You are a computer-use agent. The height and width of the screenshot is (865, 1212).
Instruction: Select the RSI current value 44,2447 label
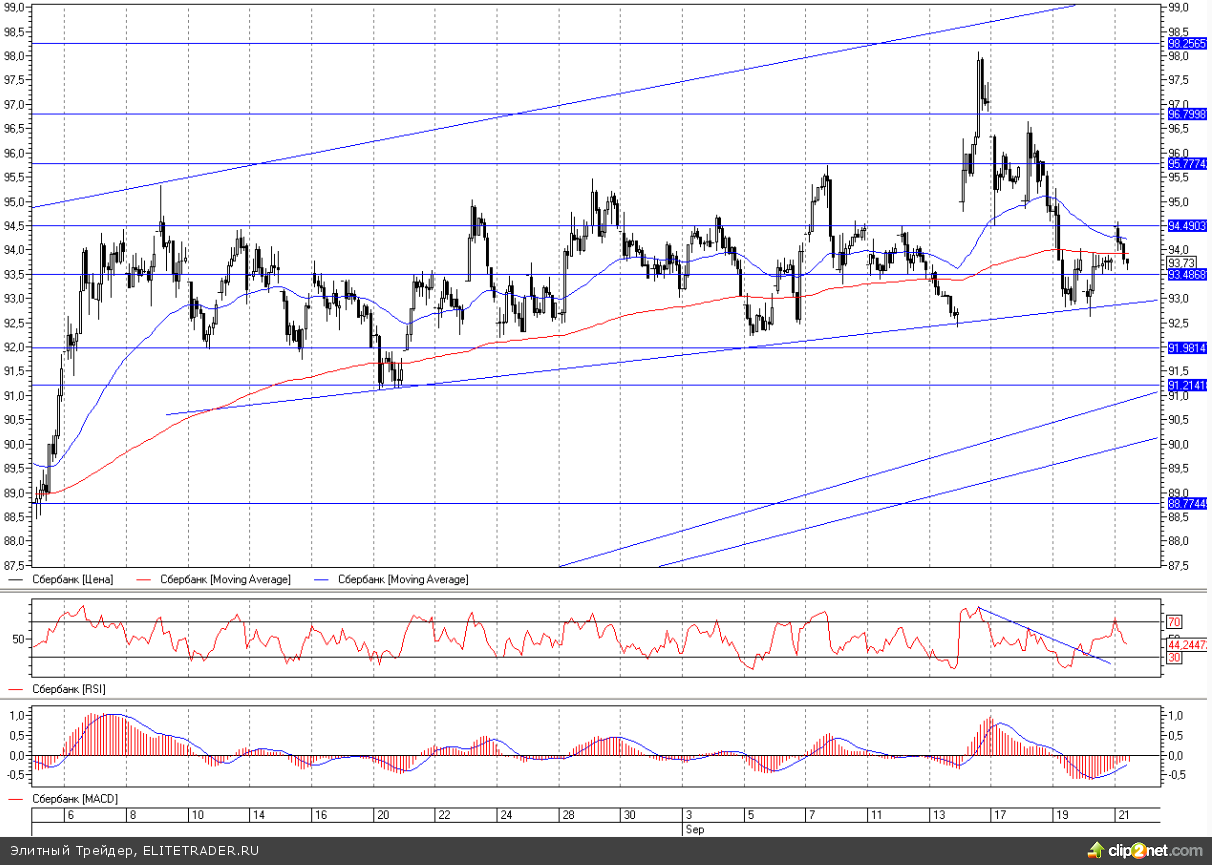[x=1186, y=645]
